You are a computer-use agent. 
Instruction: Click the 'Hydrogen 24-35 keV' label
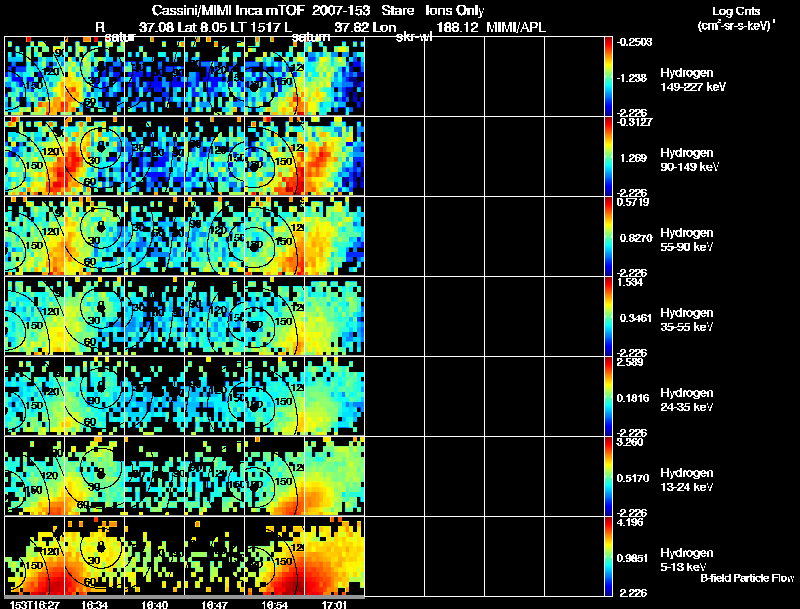tap(687, 400)
